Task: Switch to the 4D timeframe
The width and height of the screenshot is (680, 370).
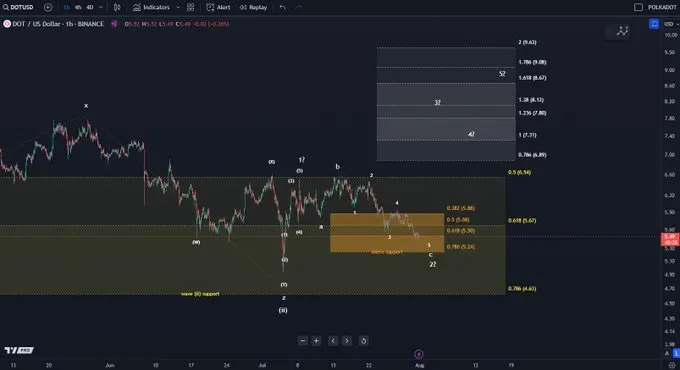Action: [90, 7]
